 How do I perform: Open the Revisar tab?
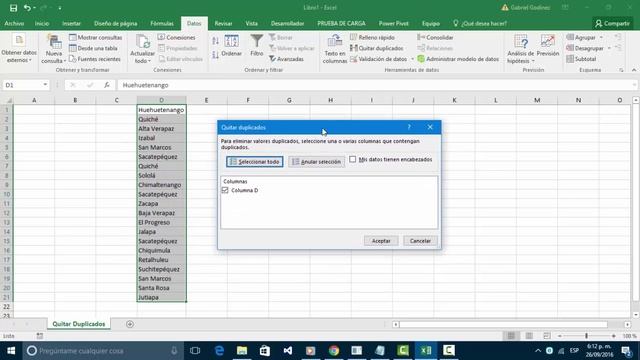pyautogui.click(x=223, y=24)
